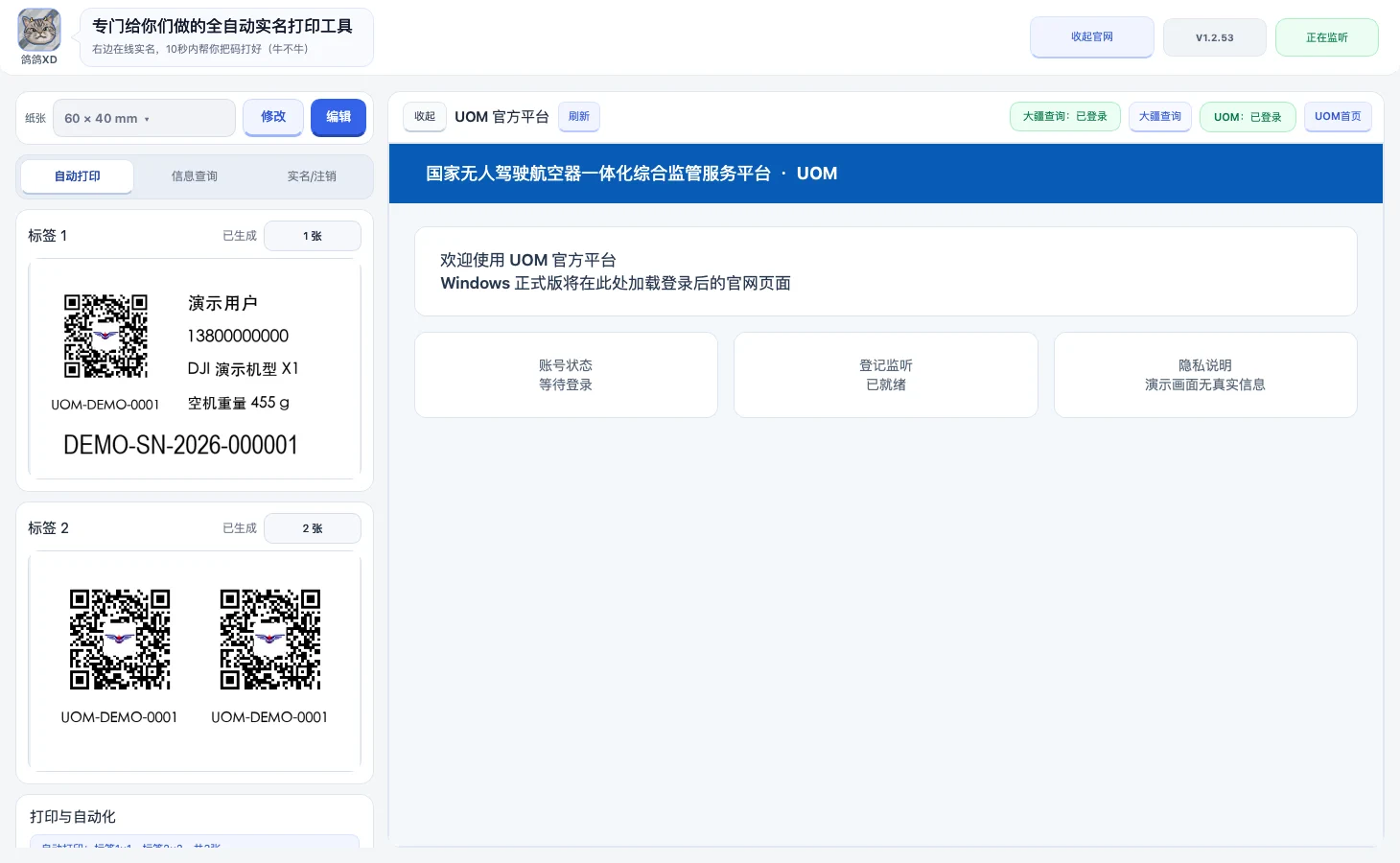Click the app title 专门给你们做的全自动实名打印工具
1400x863 pixels.
pyautogui.click(x=222, y=26)
